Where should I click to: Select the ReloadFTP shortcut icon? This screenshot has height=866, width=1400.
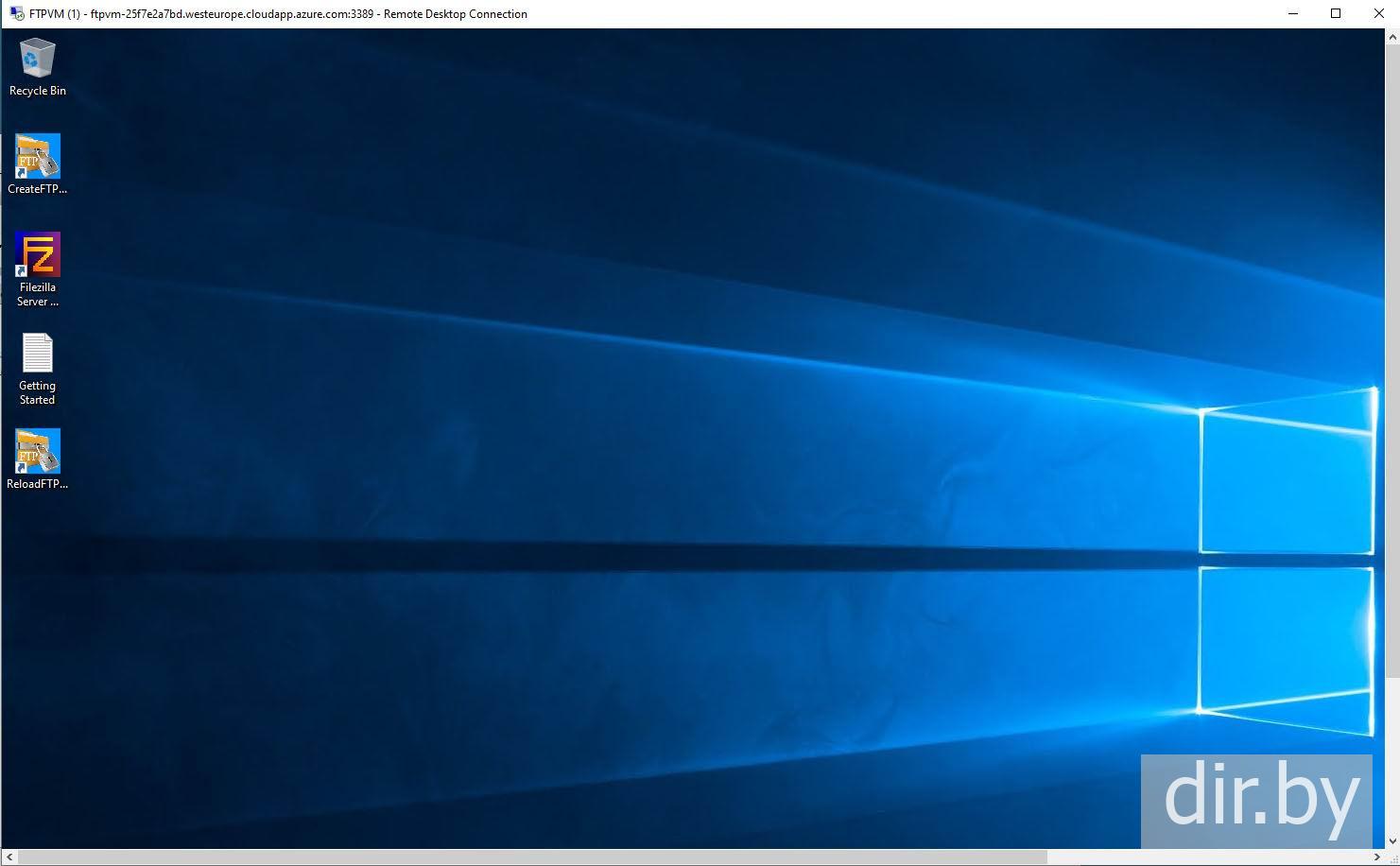coord(37,451)
